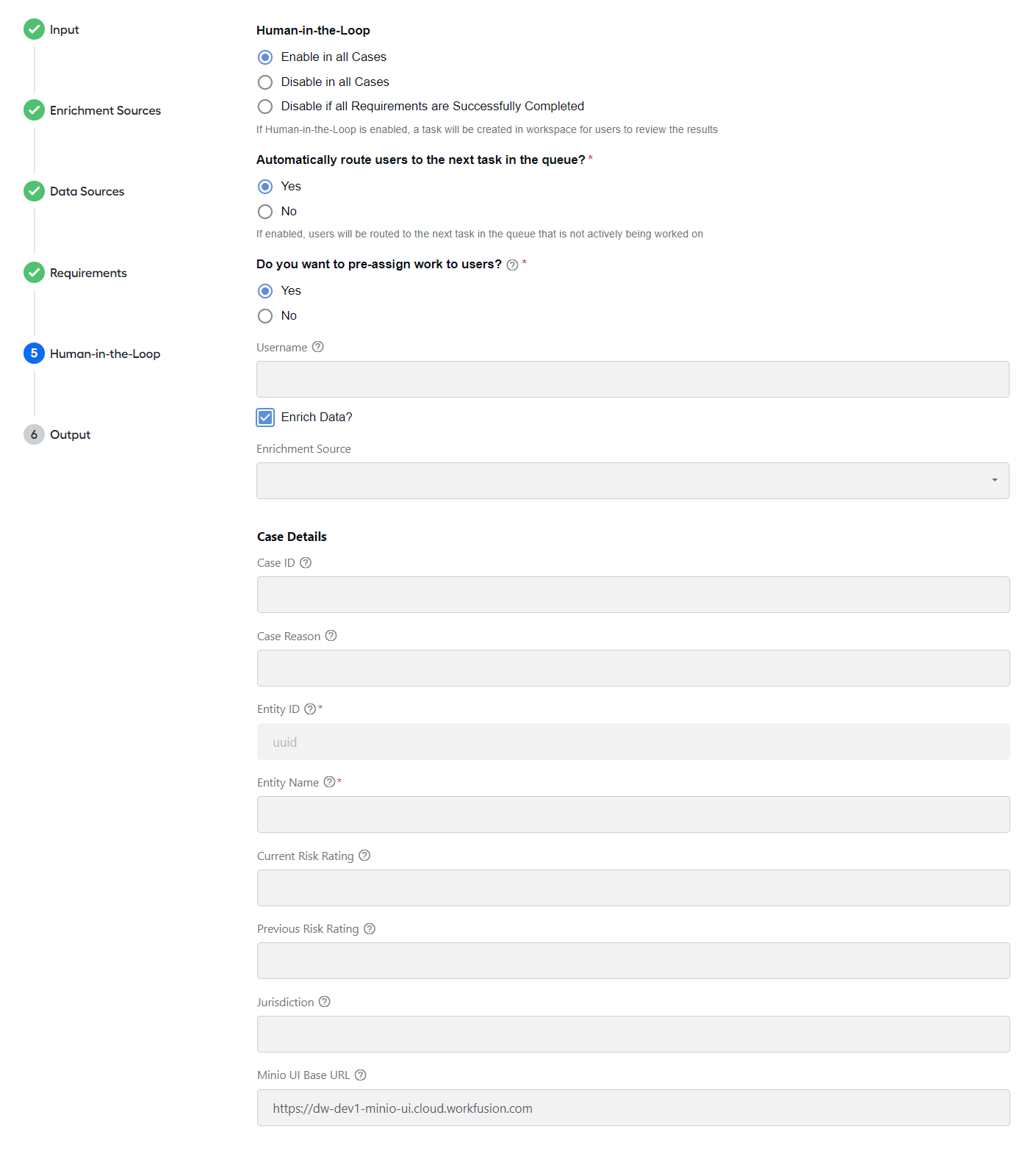Image resolution: width=1036 pixels, height=1154 pixels.
Task: Click help icon beside Current Risk Rating
Action: click(364, 856)
